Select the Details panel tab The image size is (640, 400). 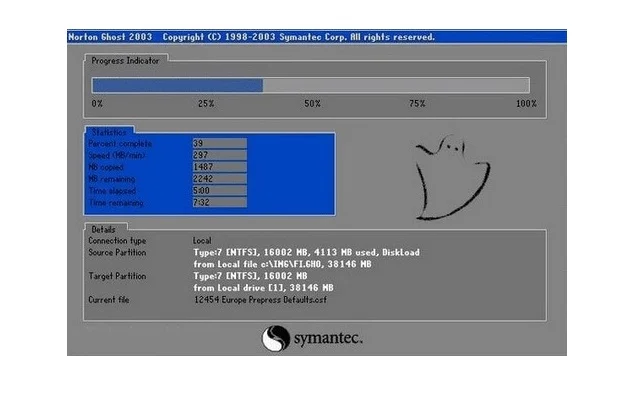pyautogui.click(x=103, y=229)
